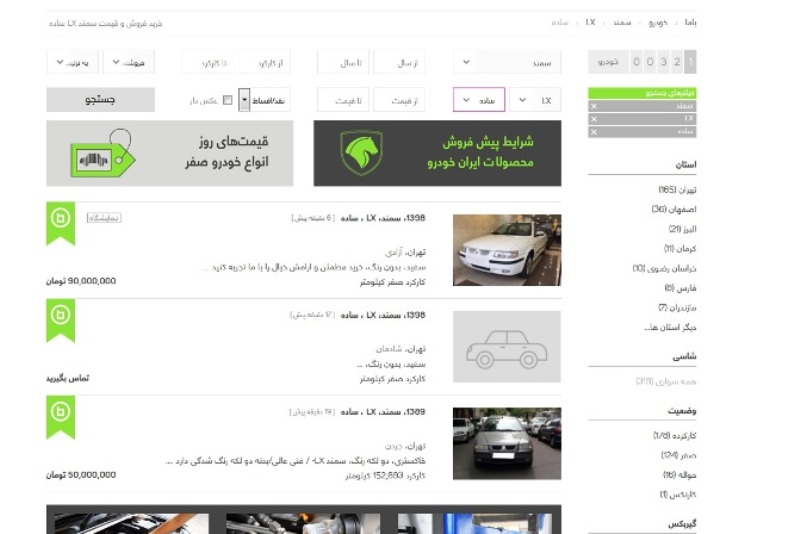Click the کارکرد 152,883 کیلومتر mileage text

(385, 475)
